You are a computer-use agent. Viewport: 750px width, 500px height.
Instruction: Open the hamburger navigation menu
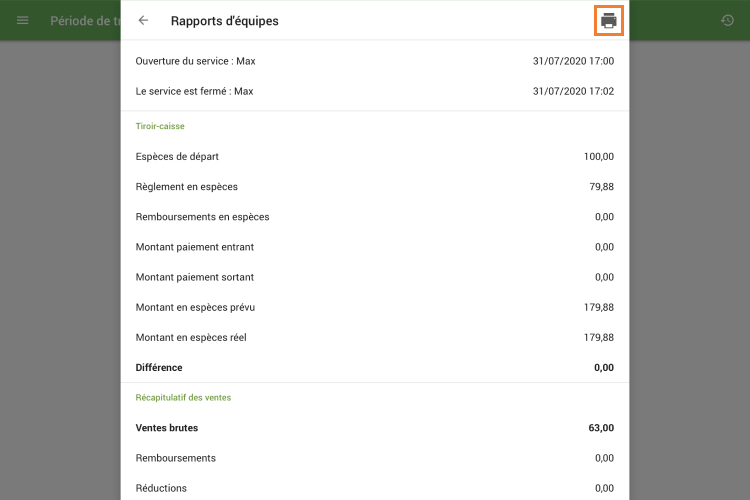[x=23, y=20]
